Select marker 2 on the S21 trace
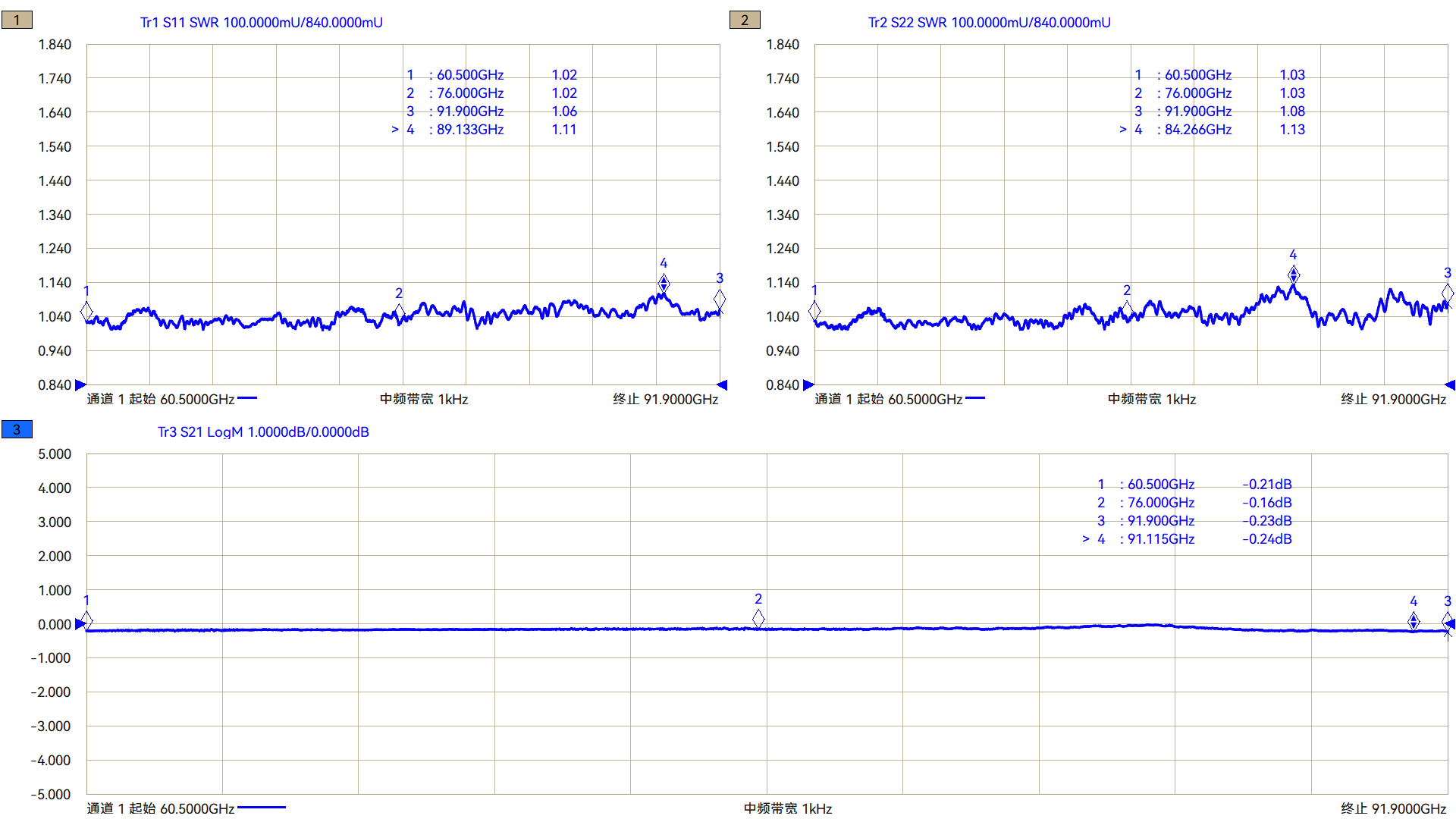The width and height of the screenshot is (1456, 819). pos(758,619)
